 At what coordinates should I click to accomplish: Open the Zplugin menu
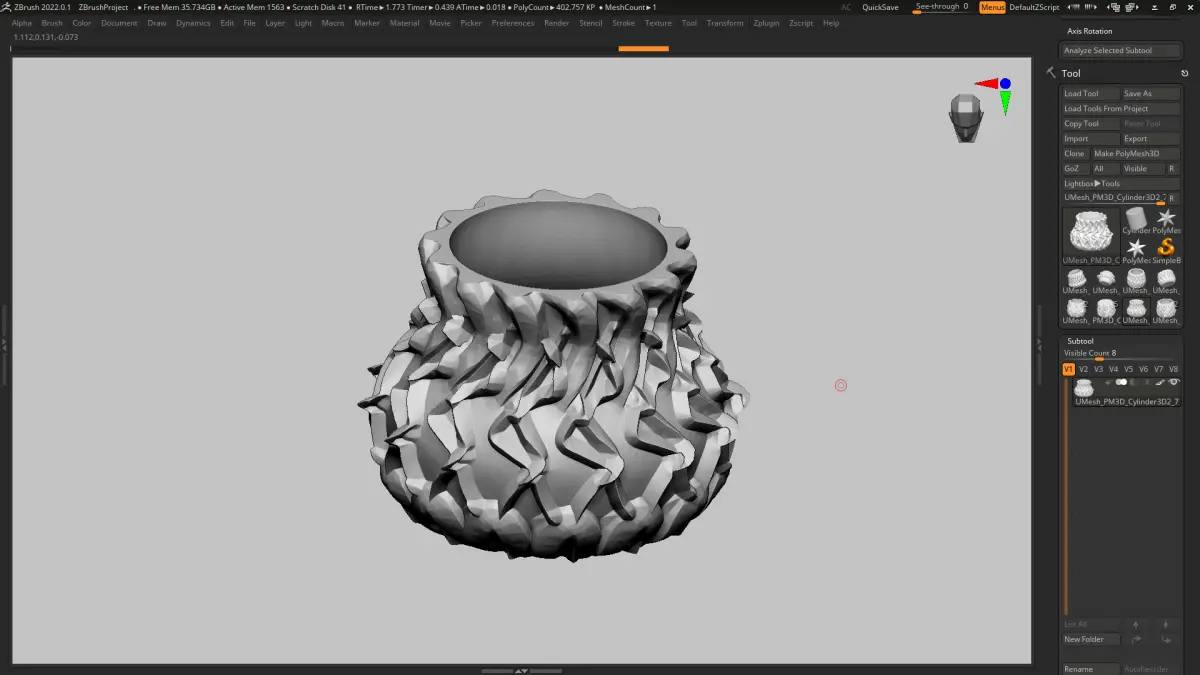(x=766, y=23)
